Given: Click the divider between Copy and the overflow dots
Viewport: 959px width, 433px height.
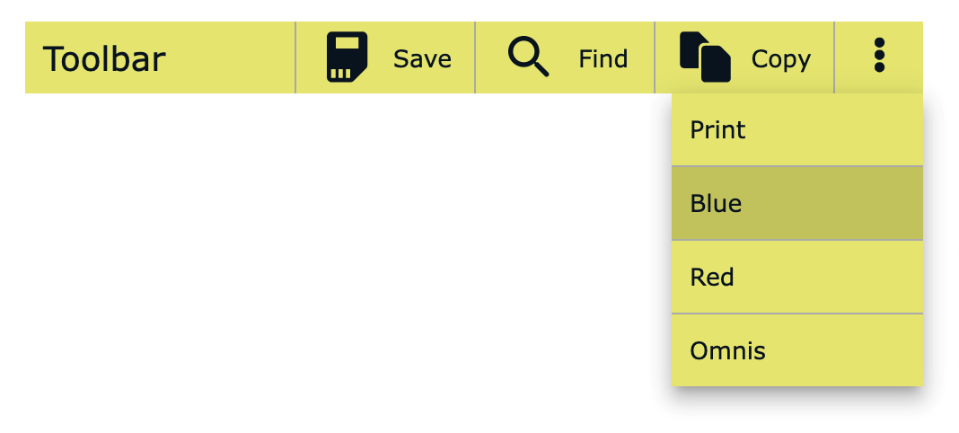Looking at the screenshot, I should pyautogui.click(x=834, y=57).
